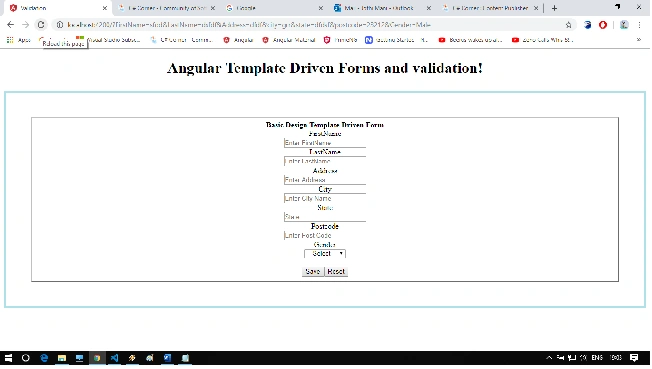Open the volume tray icon
The image size is (652, 369).
583,358
